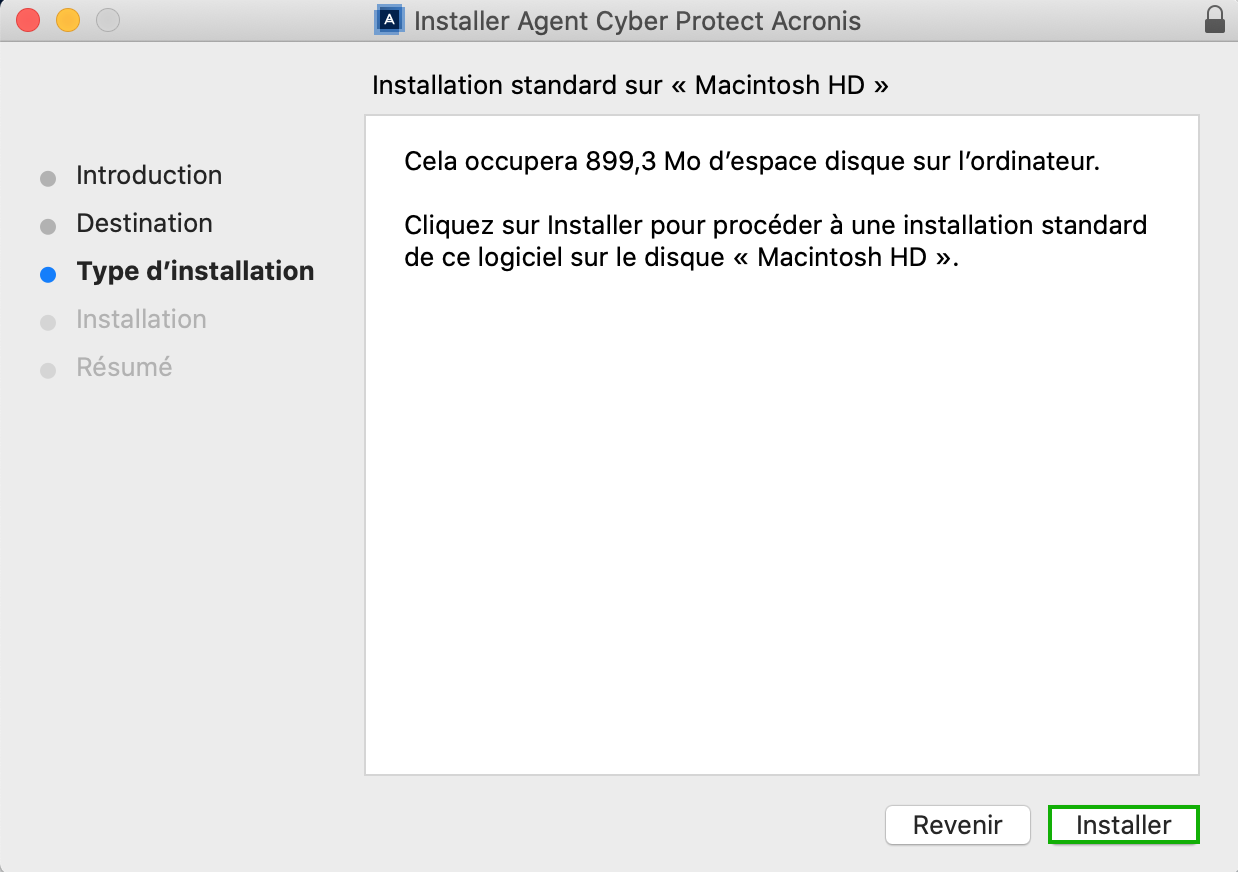Select the Résumé step label

click(x=124, y=367)
